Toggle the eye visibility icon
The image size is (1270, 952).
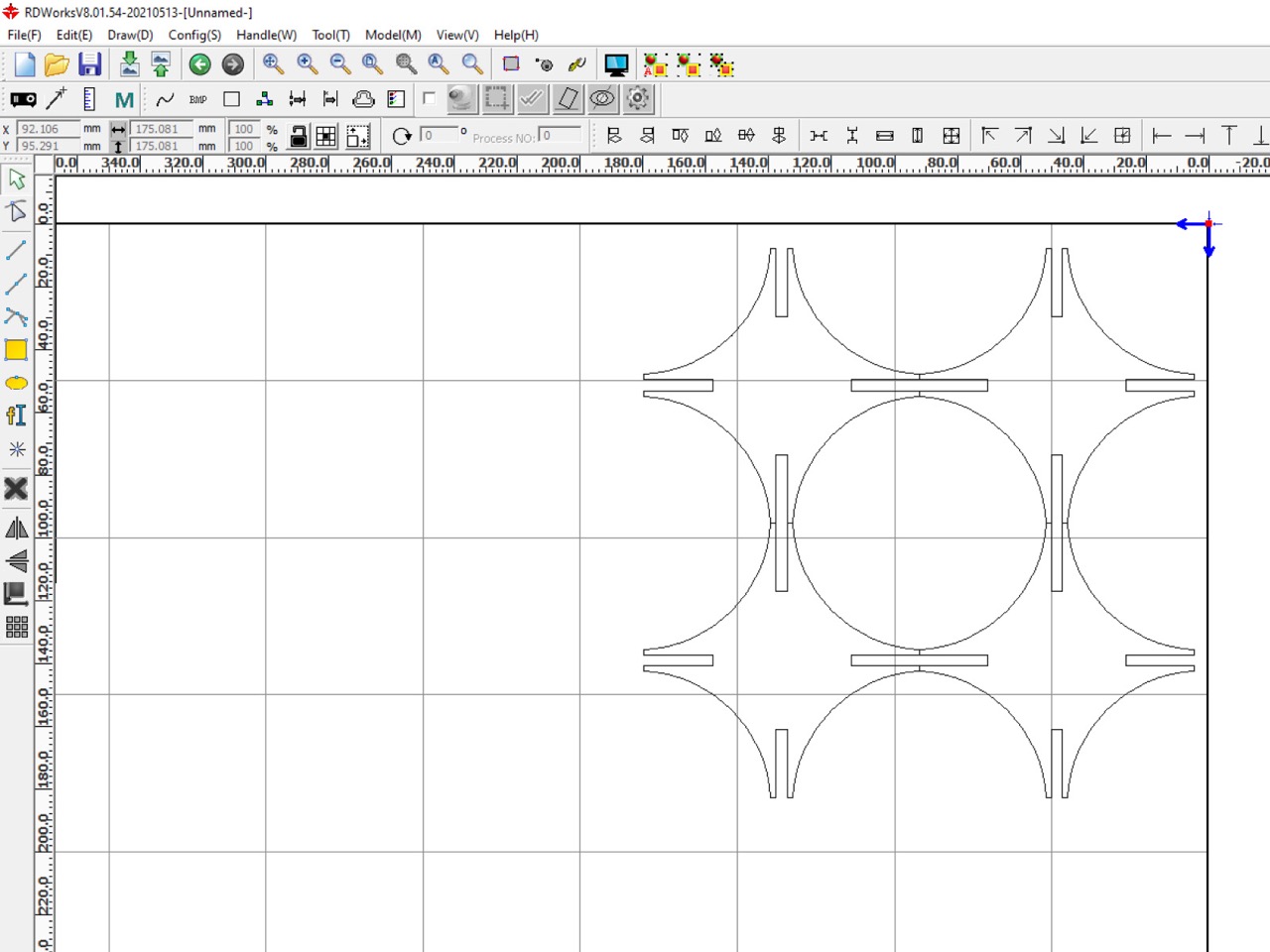(x=602, y=98)
